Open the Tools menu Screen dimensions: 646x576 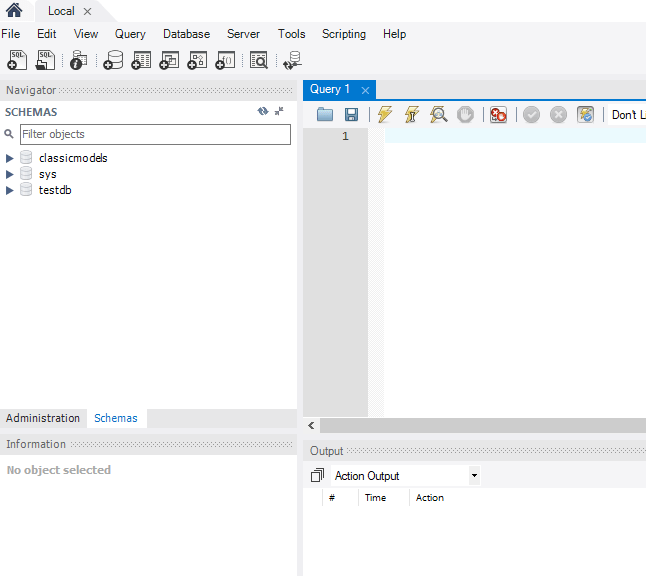click(291, 34)
